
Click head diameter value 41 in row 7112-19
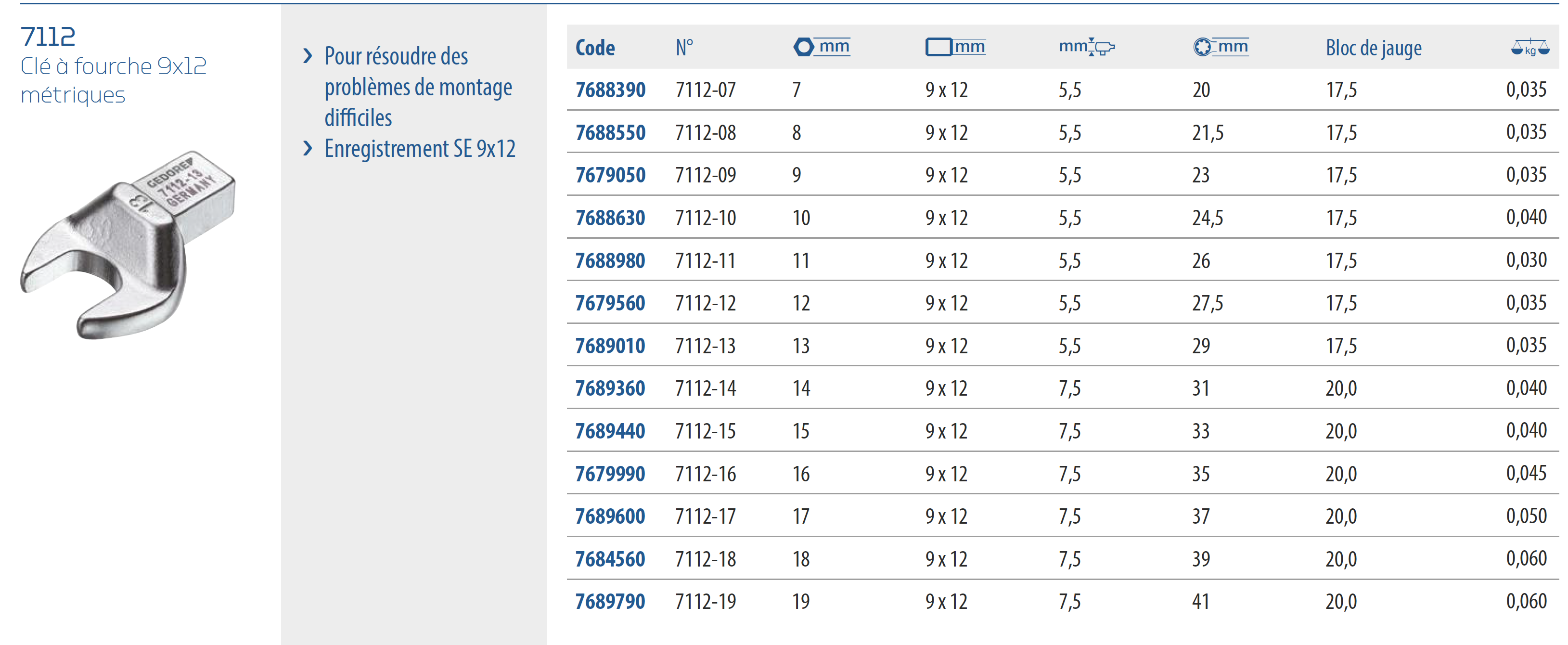[1201, 602]
